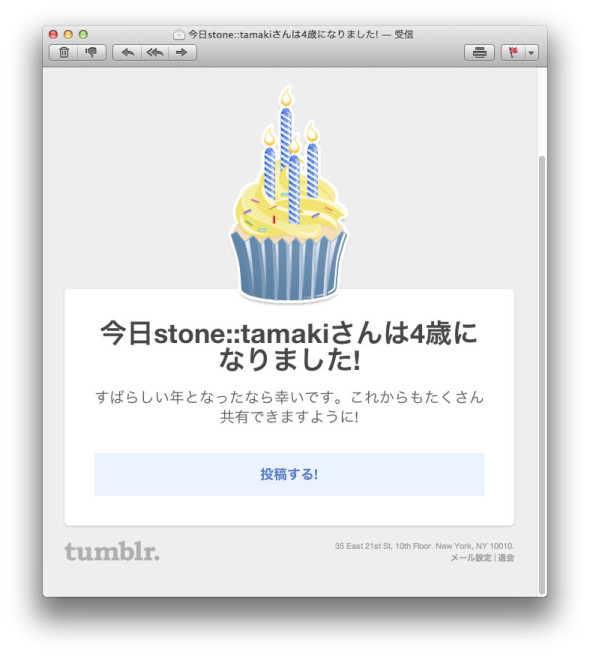
Task: Click the tumblr. logo
Action: click(x=112, y=551)
